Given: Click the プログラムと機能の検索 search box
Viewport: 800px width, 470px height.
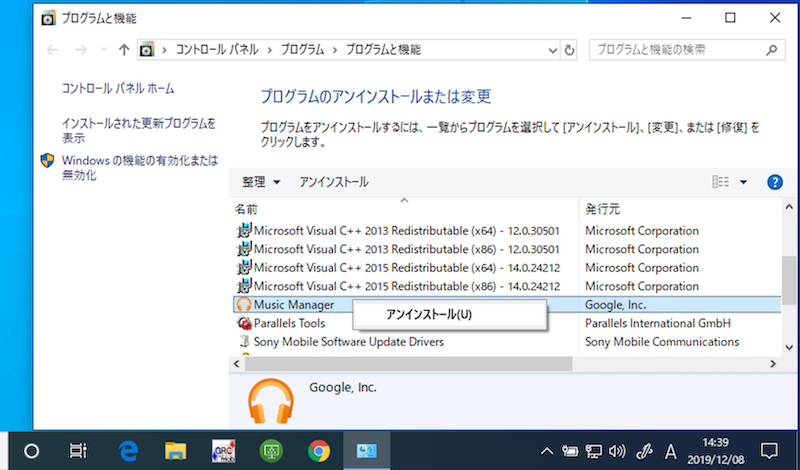Looking at the screenshot, I should 678,49.
